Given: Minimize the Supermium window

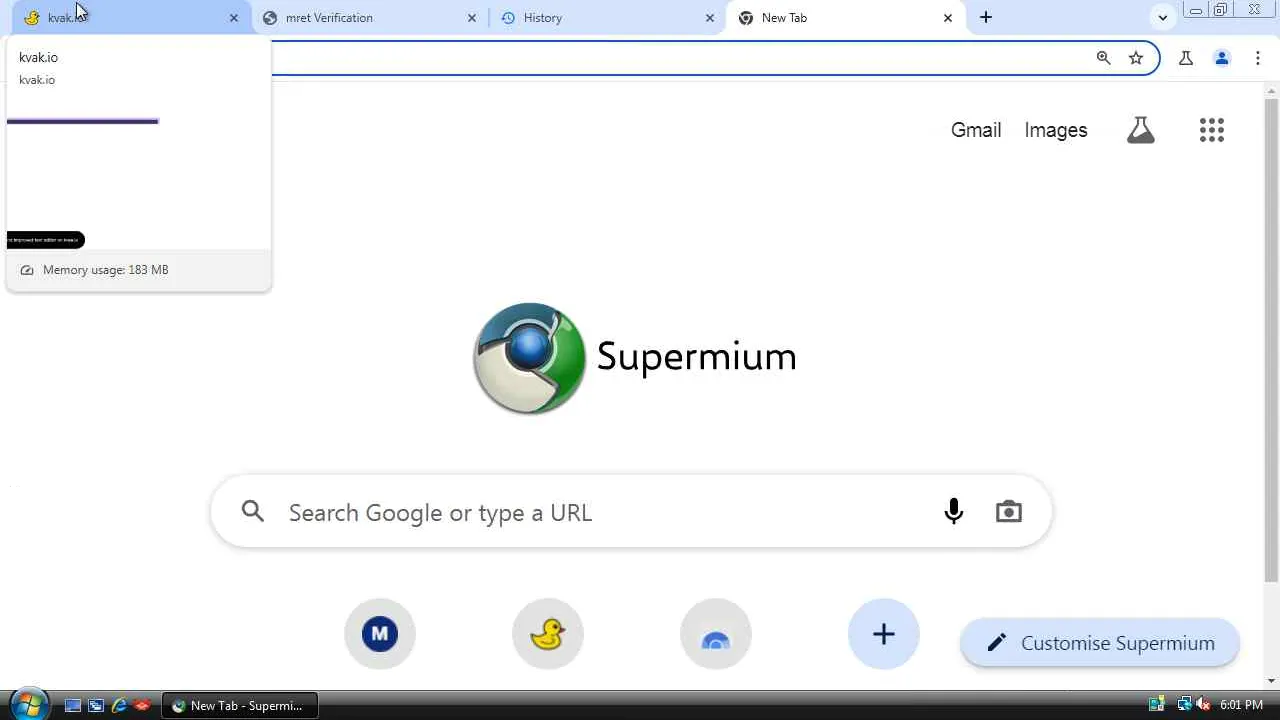Looking at the screenshot, I should (x=1196, y=10).
